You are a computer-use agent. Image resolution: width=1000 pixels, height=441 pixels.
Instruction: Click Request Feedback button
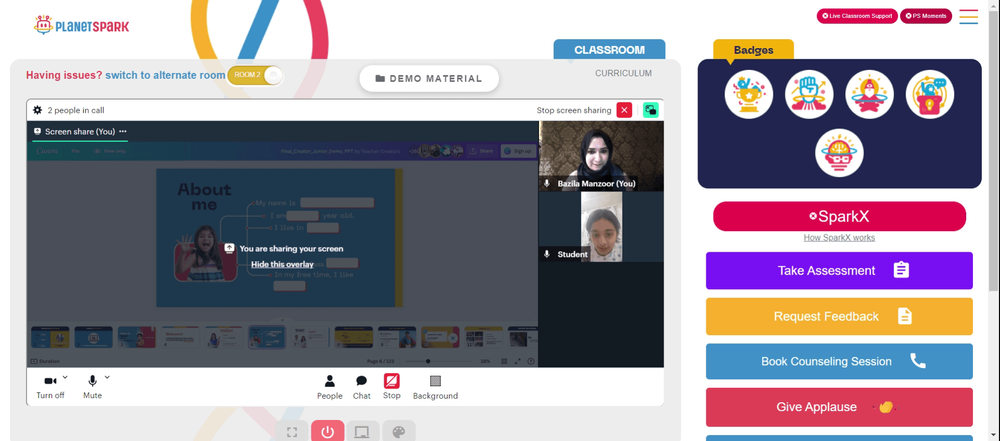pos(839,317)
